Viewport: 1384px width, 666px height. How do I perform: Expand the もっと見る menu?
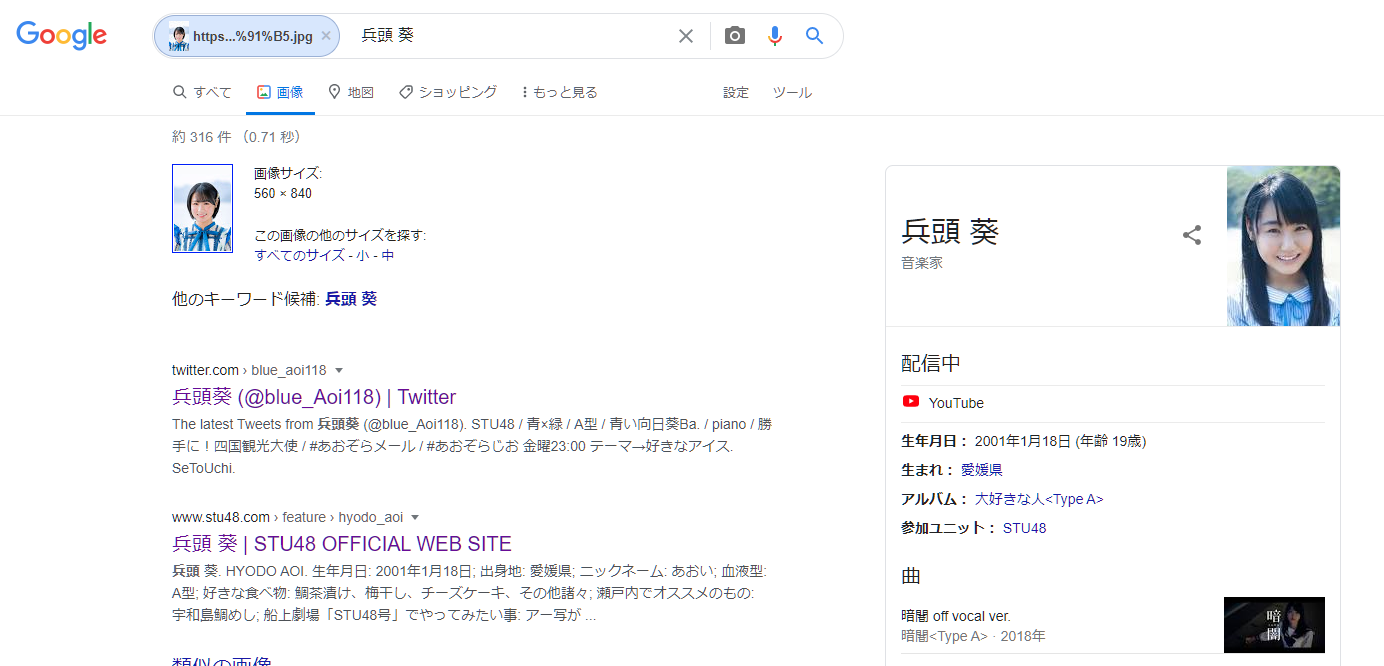pyautogui.click(x=560, y=92)
